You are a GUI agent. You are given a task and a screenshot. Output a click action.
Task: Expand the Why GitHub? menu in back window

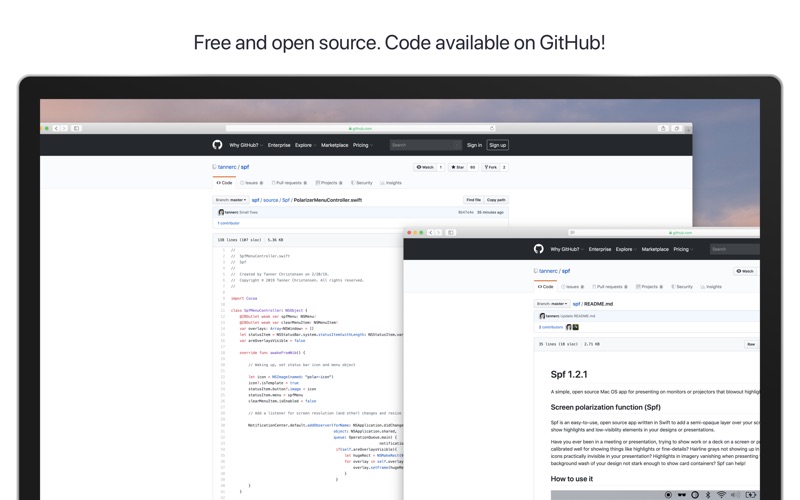(x=245, y=145)
